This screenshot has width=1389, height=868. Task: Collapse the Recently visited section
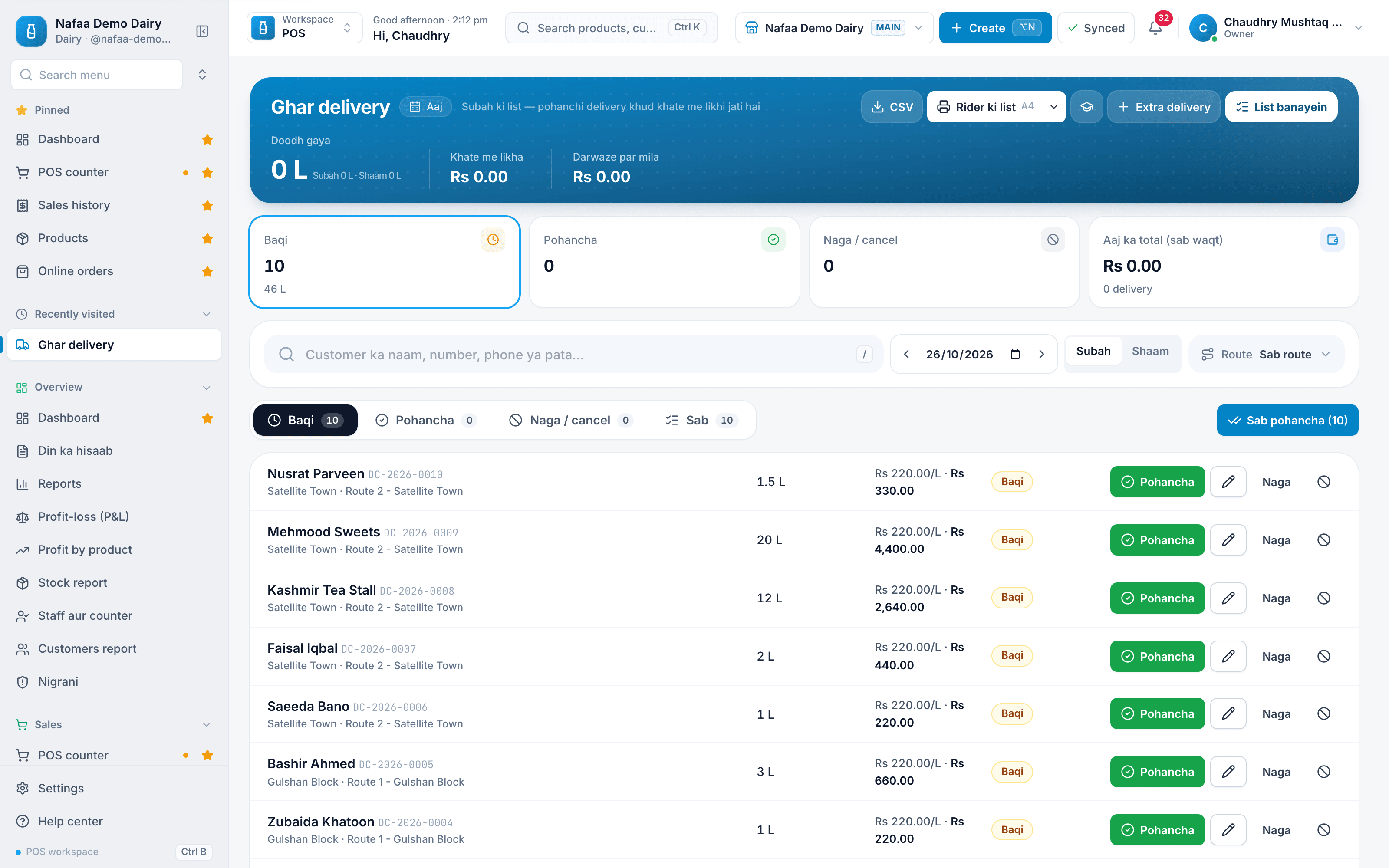pyautogui.click(x=207, y=314)
